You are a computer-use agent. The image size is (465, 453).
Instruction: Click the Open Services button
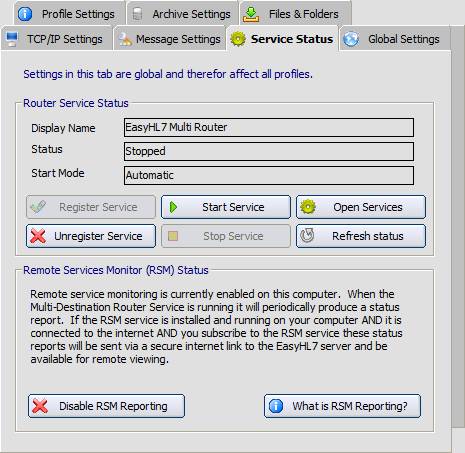361,207
